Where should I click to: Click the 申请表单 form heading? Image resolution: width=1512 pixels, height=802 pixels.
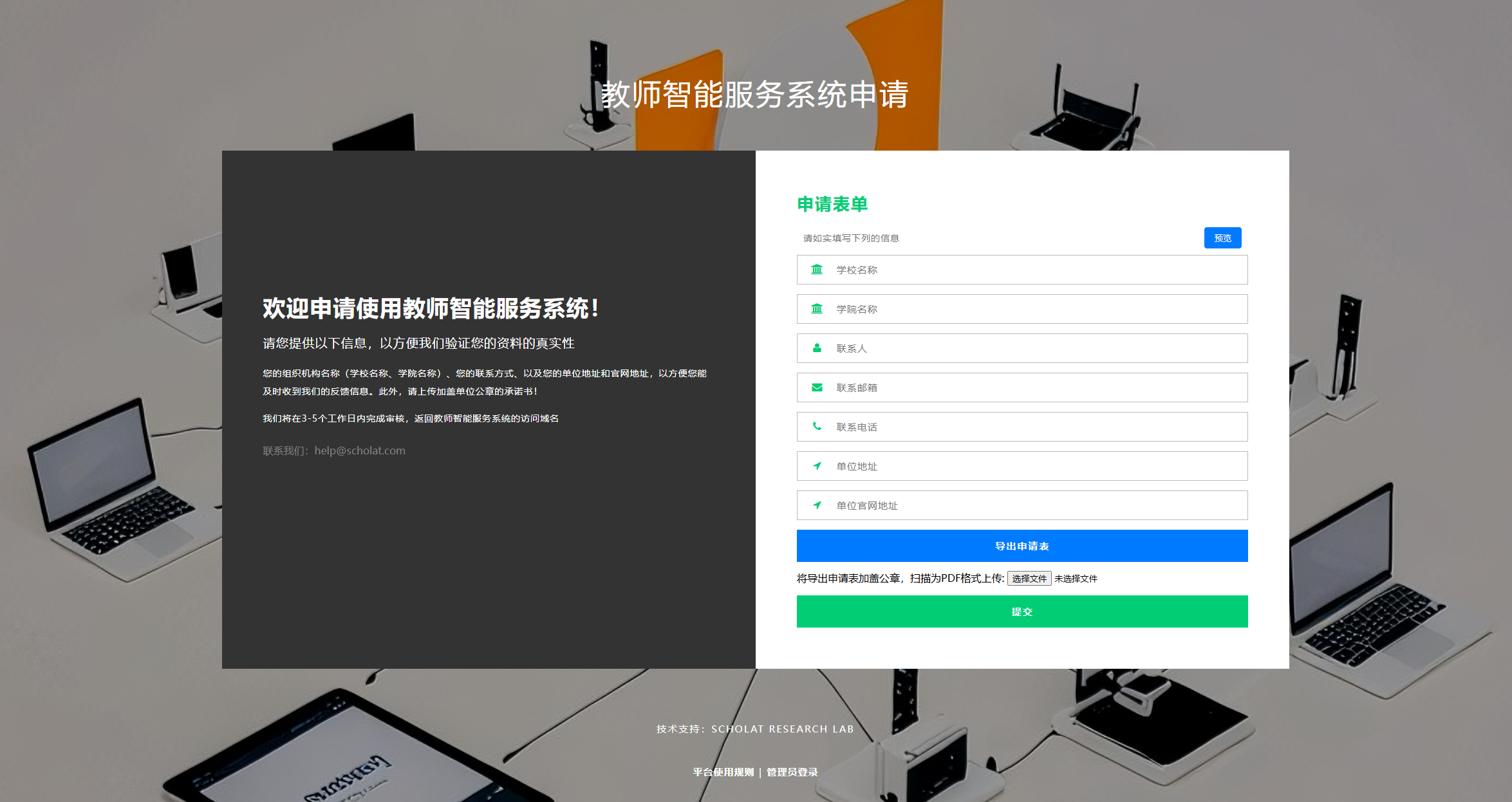832,204
